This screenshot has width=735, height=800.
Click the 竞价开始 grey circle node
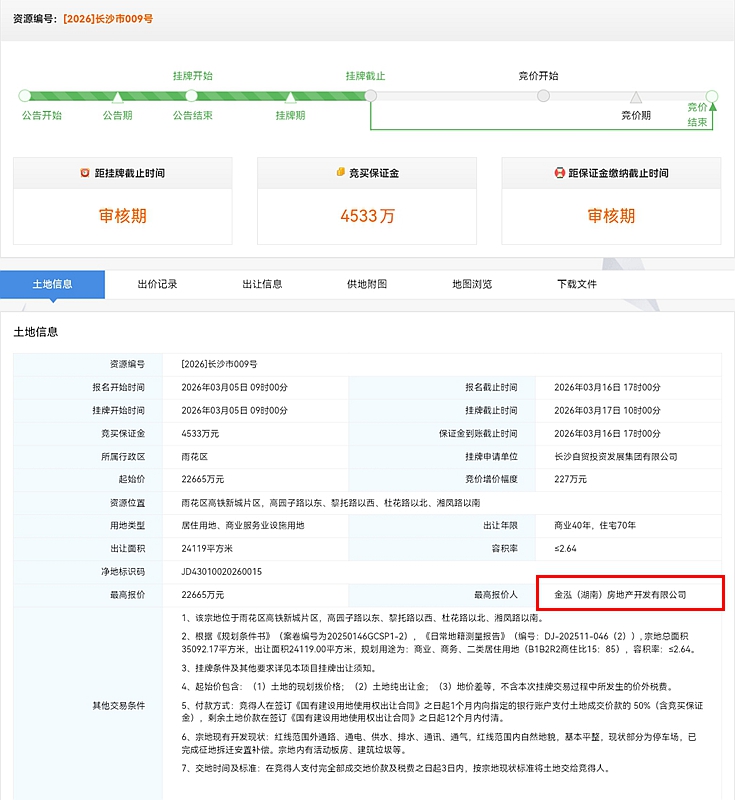(543, 96)
